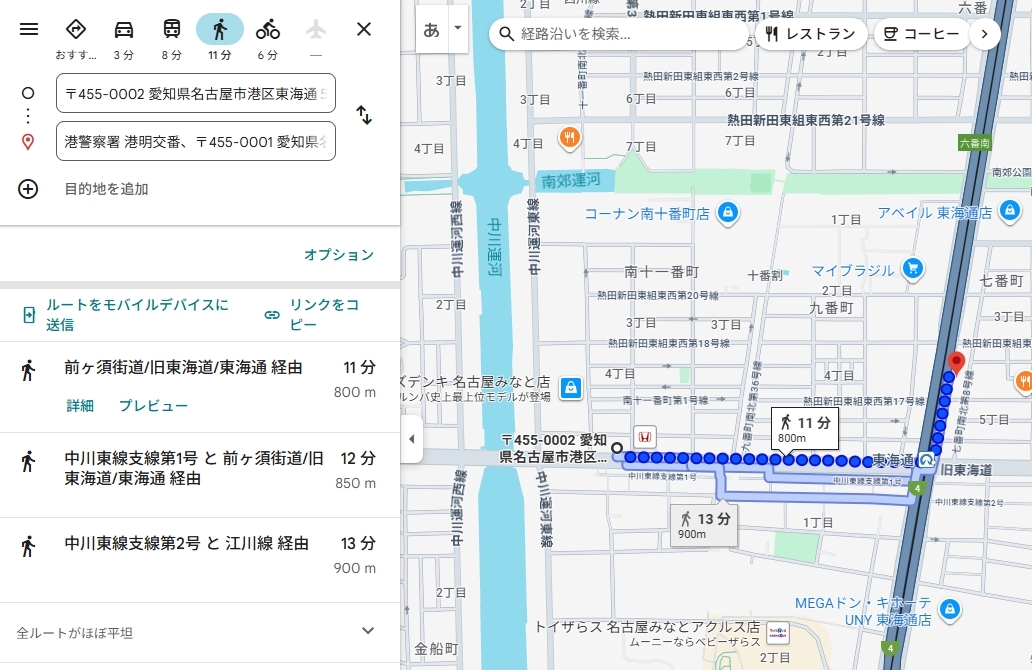Open プレビュー for the first route
The height and width of the screenshot is (670, 1032).
tap(153, 406)
